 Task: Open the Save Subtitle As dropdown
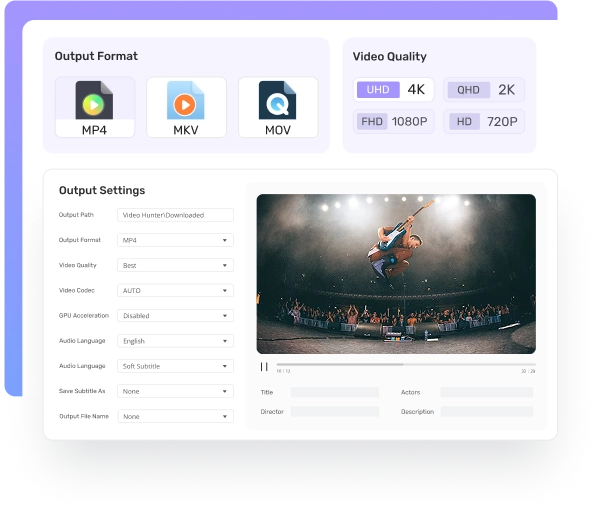175,391
